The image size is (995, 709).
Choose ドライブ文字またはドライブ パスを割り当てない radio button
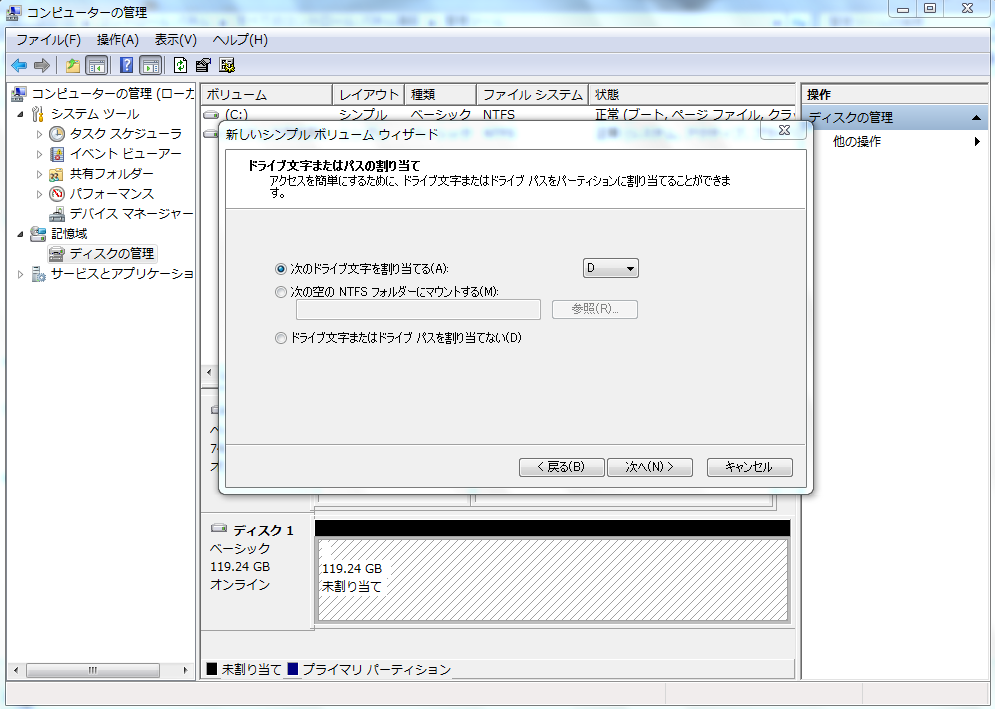[x=280, y=338]
